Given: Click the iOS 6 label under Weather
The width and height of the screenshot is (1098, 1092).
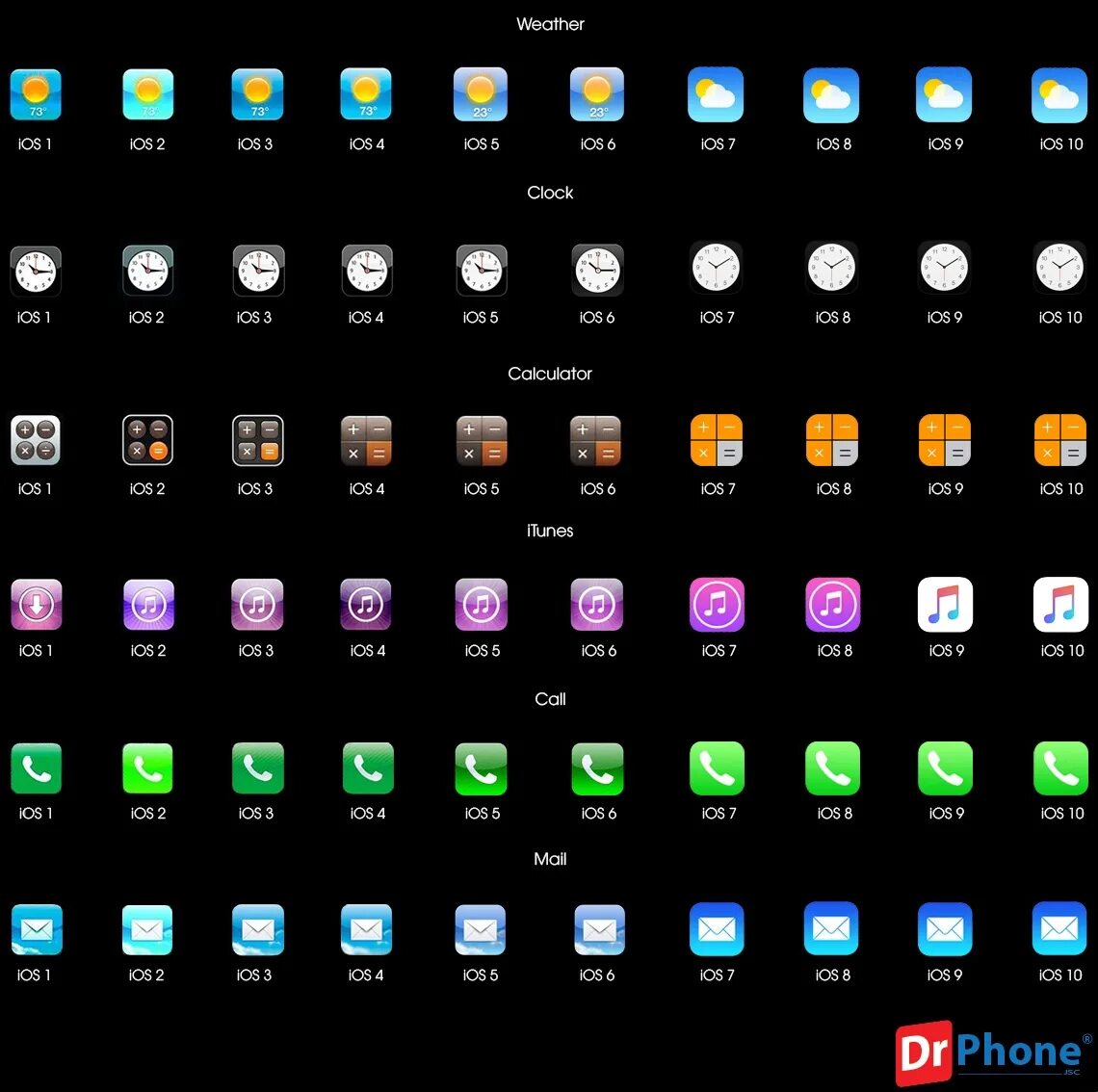Looking at the screenshot, I should coord(598,144).
